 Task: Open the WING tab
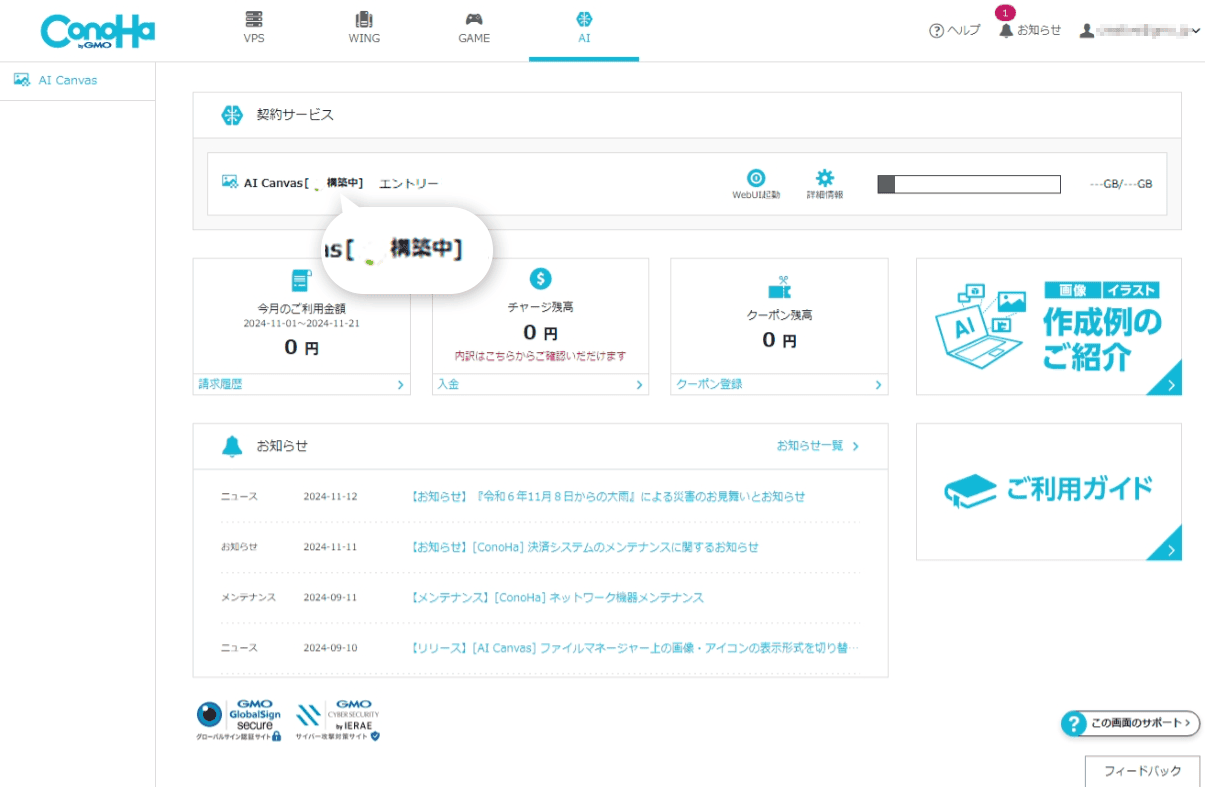pyautogui.click(x=364, y=29)
